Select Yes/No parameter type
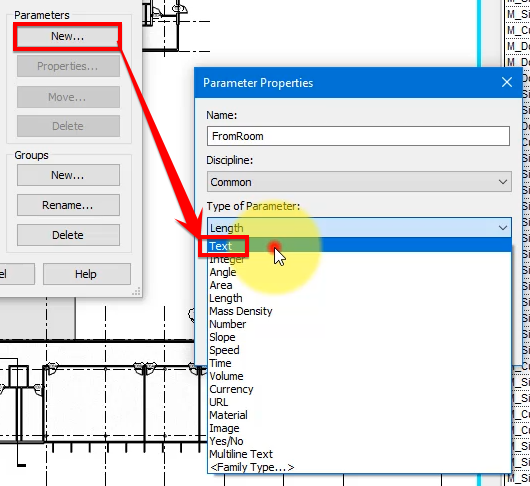 click(x=359, y=441)
